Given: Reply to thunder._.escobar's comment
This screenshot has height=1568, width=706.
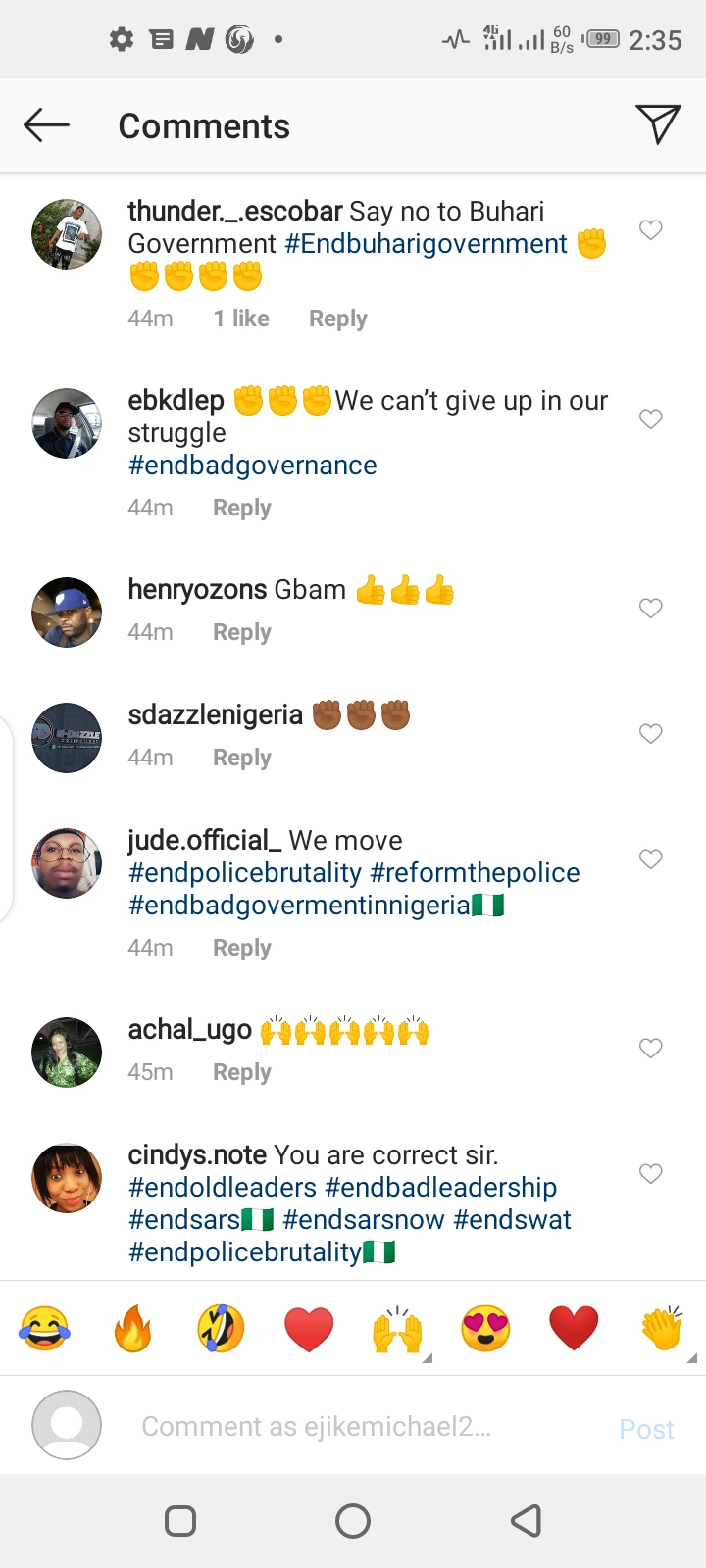Looking at the screenshot, I should [337, 318].
